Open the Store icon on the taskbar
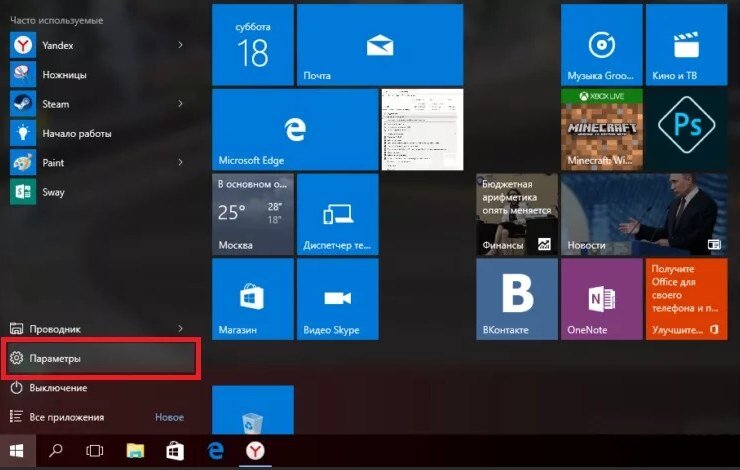This screenshot has height=470, width=740. (175, 451)
